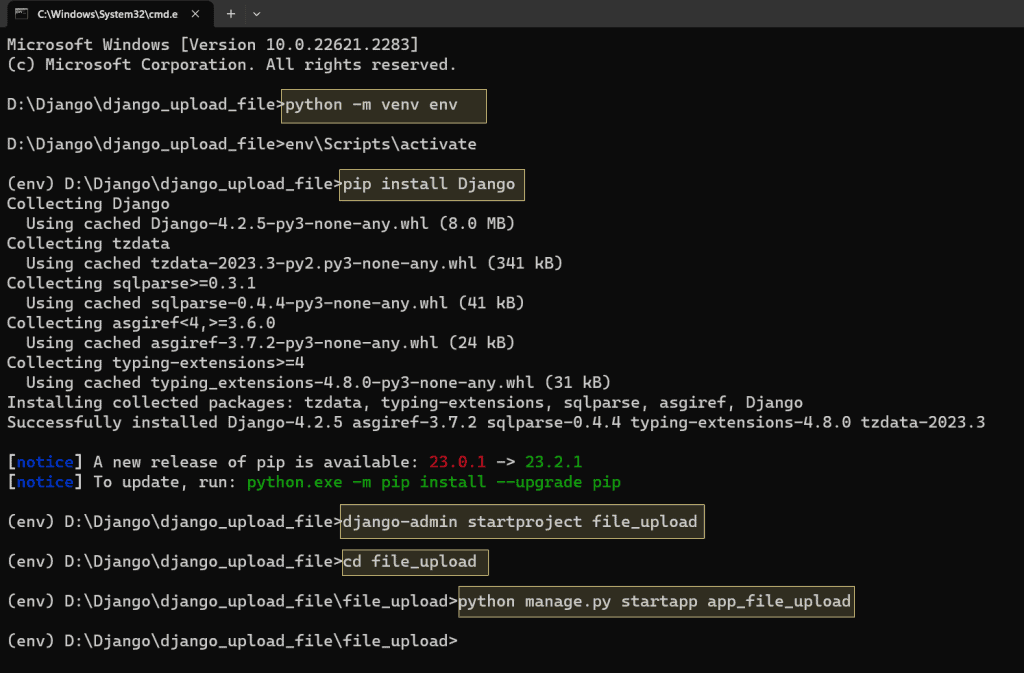Click the cmd.exe icon on the tab

point(23,14)
